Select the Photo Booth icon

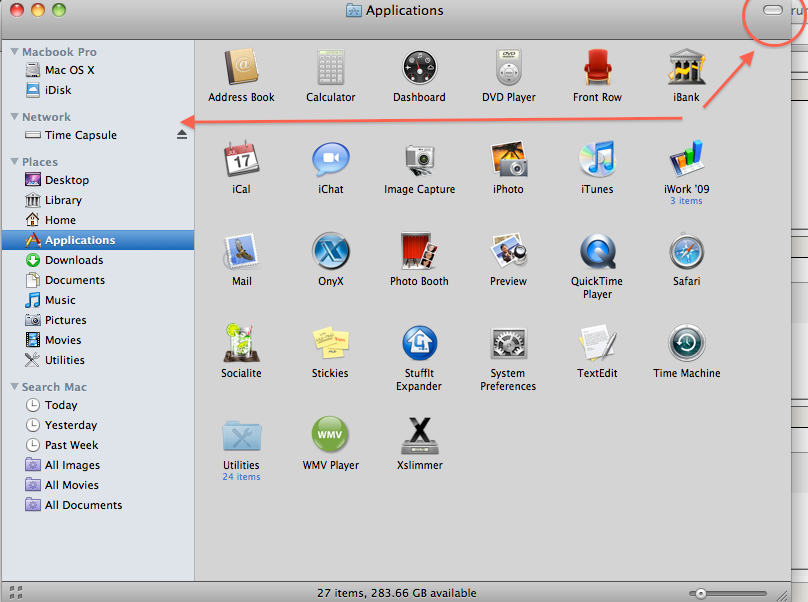tap(419, 251)
